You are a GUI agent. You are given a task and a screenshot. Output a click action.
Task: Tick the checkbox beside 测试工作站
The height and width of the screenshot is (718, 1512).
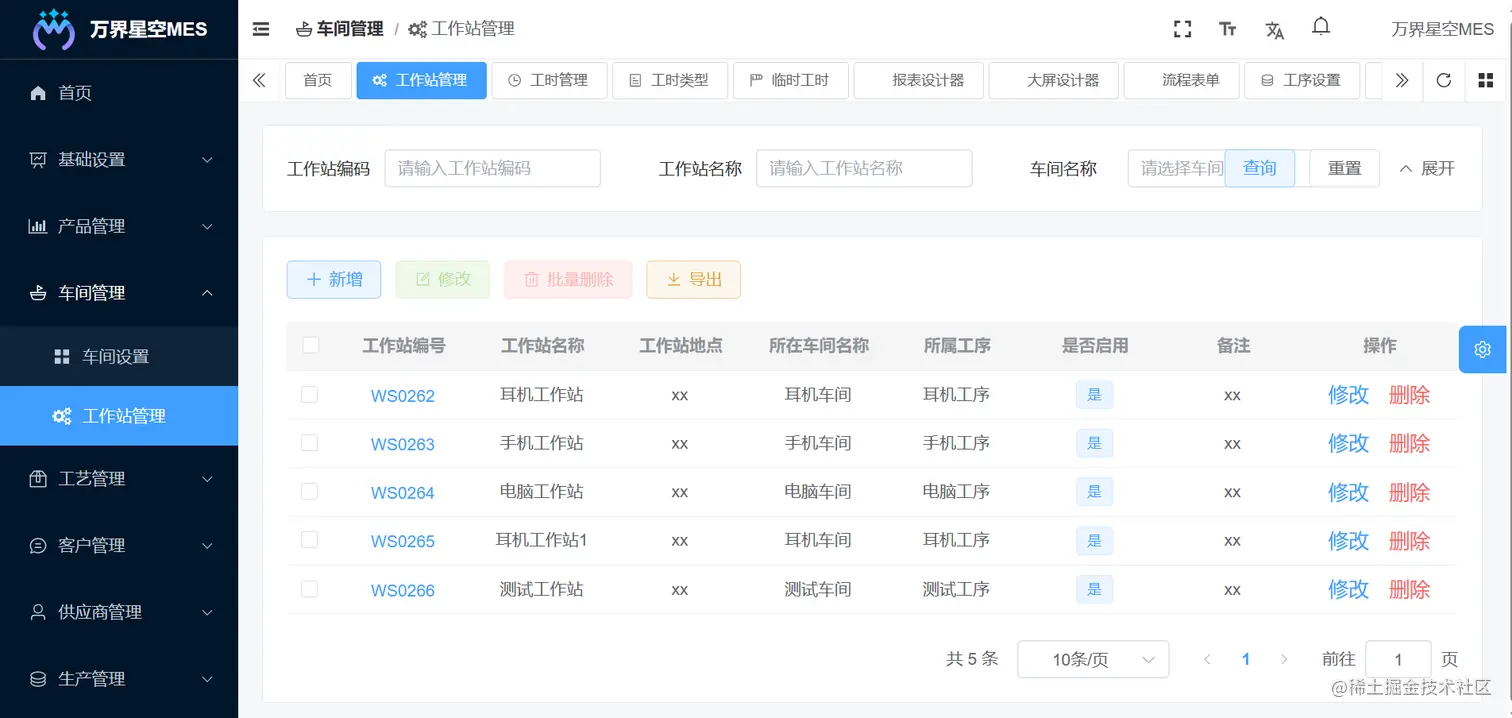[x=311, y=589]
